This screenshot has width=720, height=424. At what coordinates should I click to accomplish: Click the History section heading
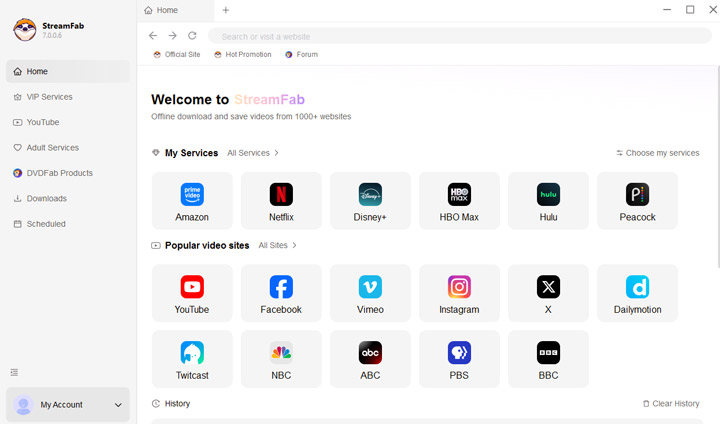177,404
